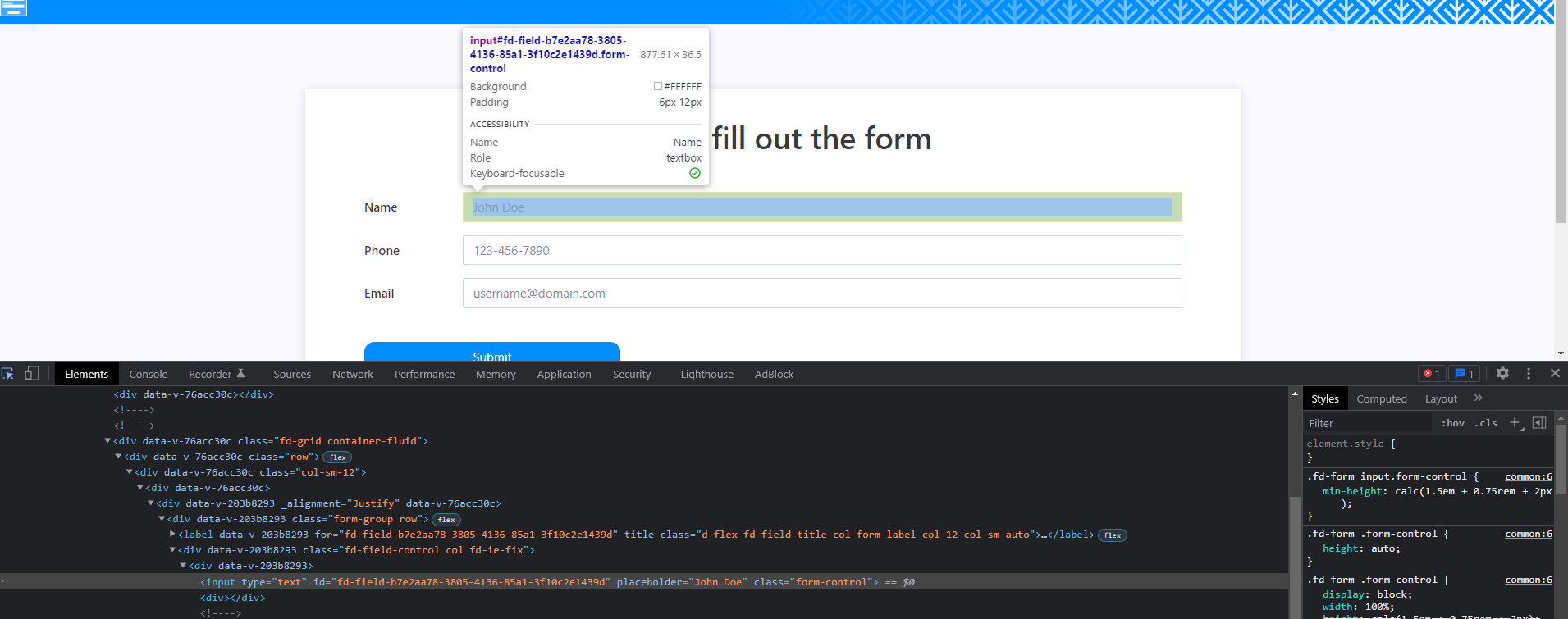This screenshot has width=1568, height=619.
Task: Click the blue issues count badge
Action: pyautogui.click(x=1465, y=374)
